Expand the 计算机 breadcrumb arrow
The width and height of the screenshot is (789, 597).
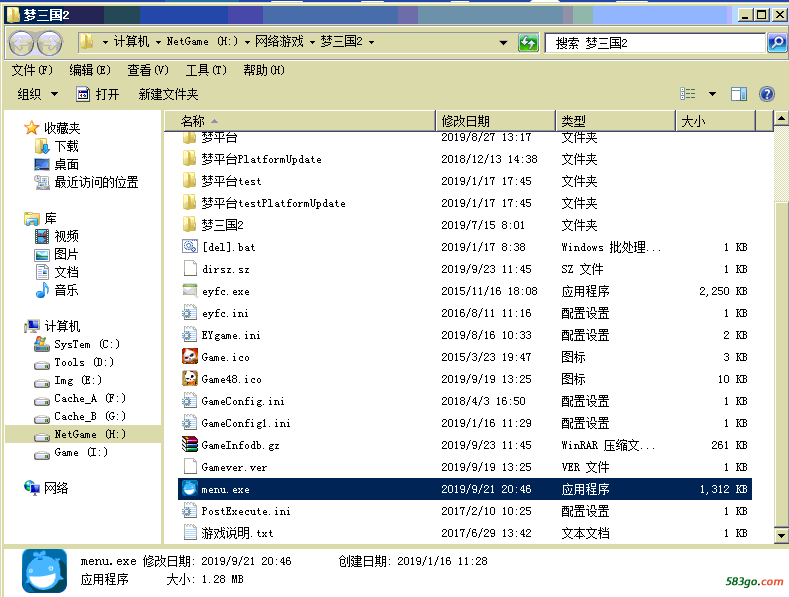[158, 42]
